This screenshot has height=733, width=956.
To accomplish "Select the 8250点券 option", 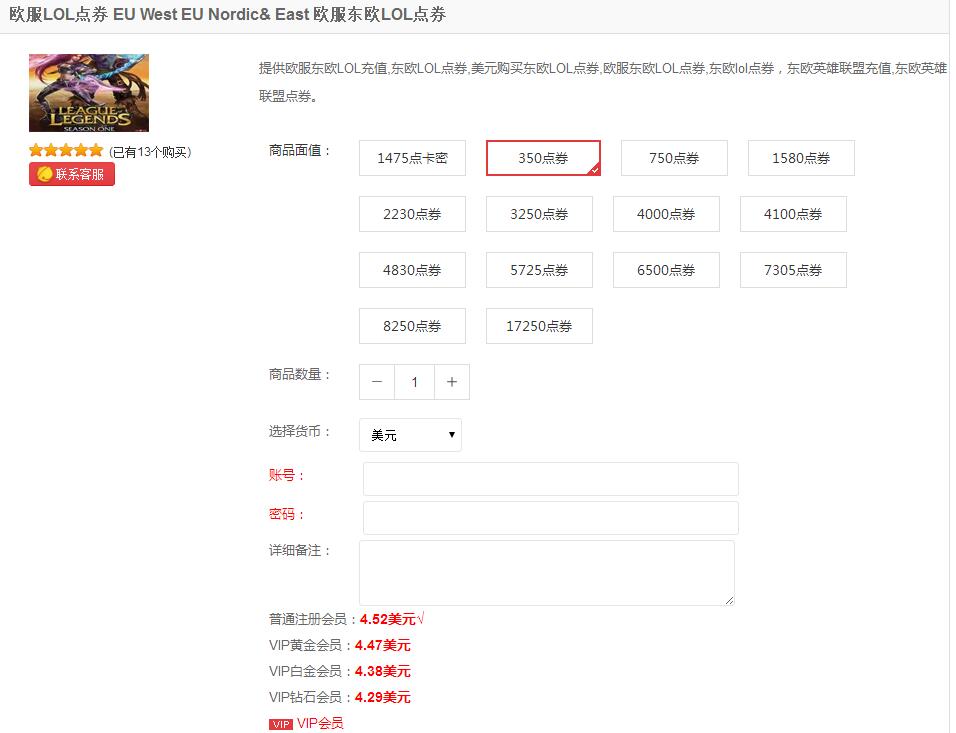I will pos(412,326).
